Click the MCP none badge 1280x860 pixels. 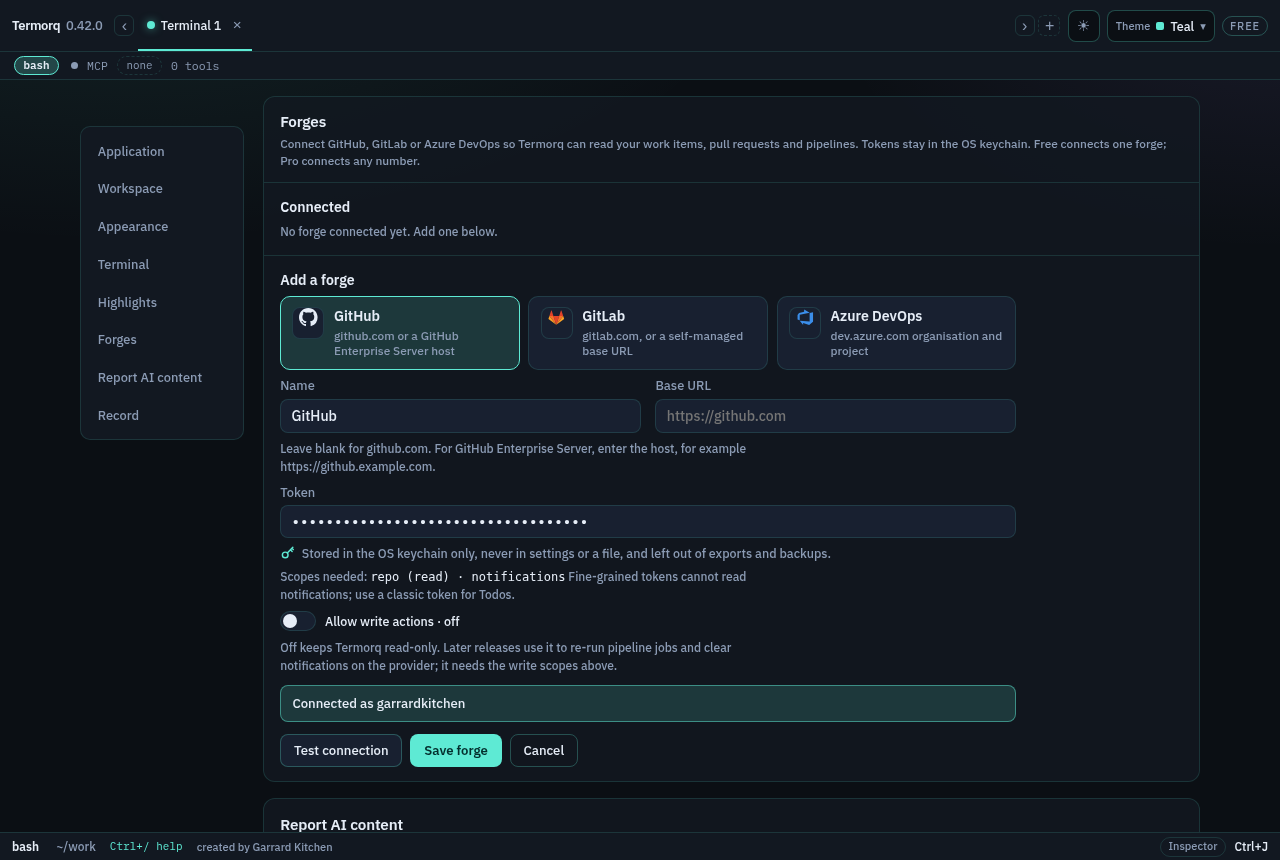point(139,65)
